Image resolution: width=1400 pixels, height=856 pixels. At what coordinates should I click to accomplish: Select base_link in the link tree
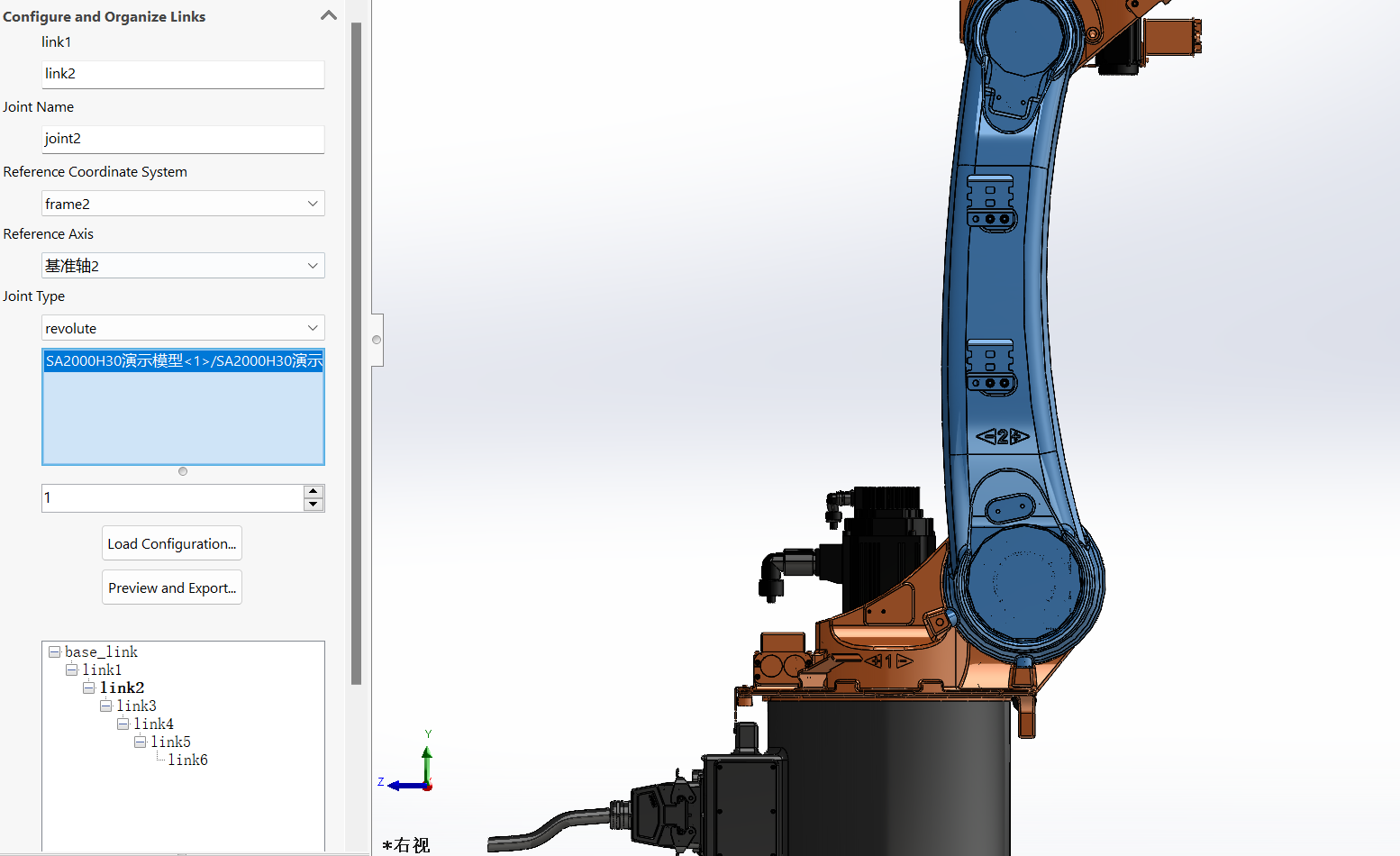pos(101,651)
